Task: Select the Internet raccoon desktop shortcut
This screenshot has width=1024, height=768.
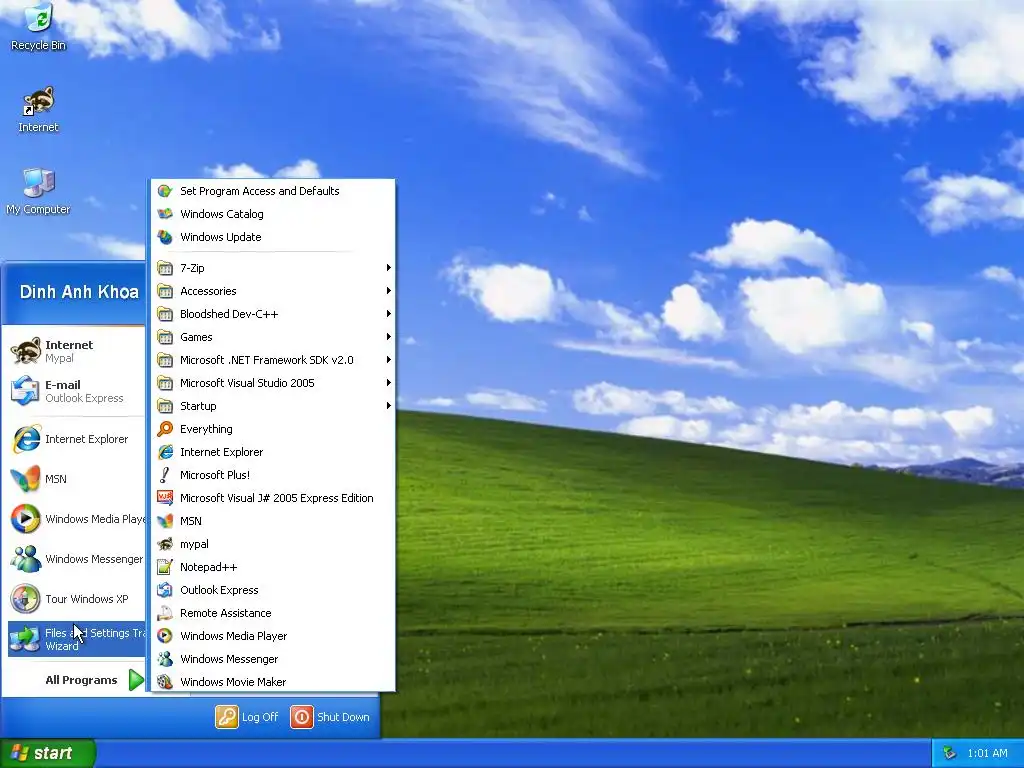Action: pos(39,109)
